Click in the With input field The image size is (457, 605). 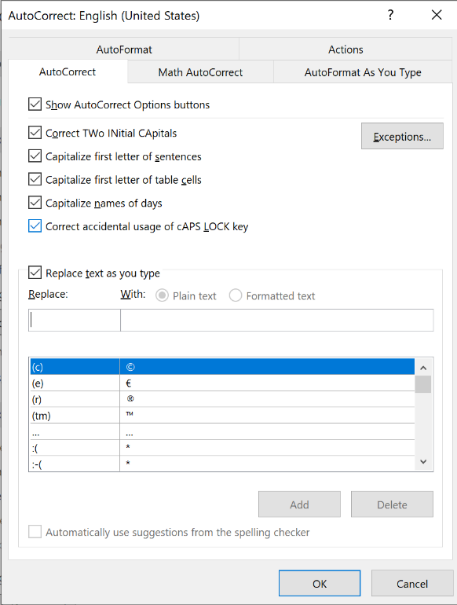coord(277,320)
